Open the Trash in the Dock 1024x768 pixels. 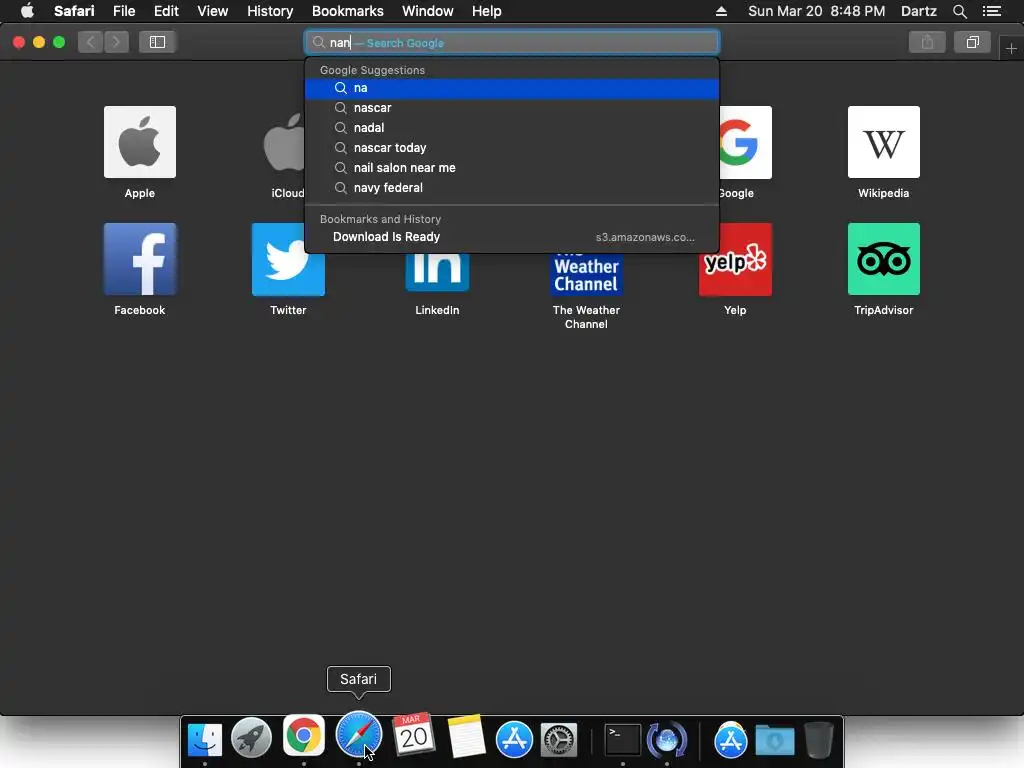pos(818,740)
